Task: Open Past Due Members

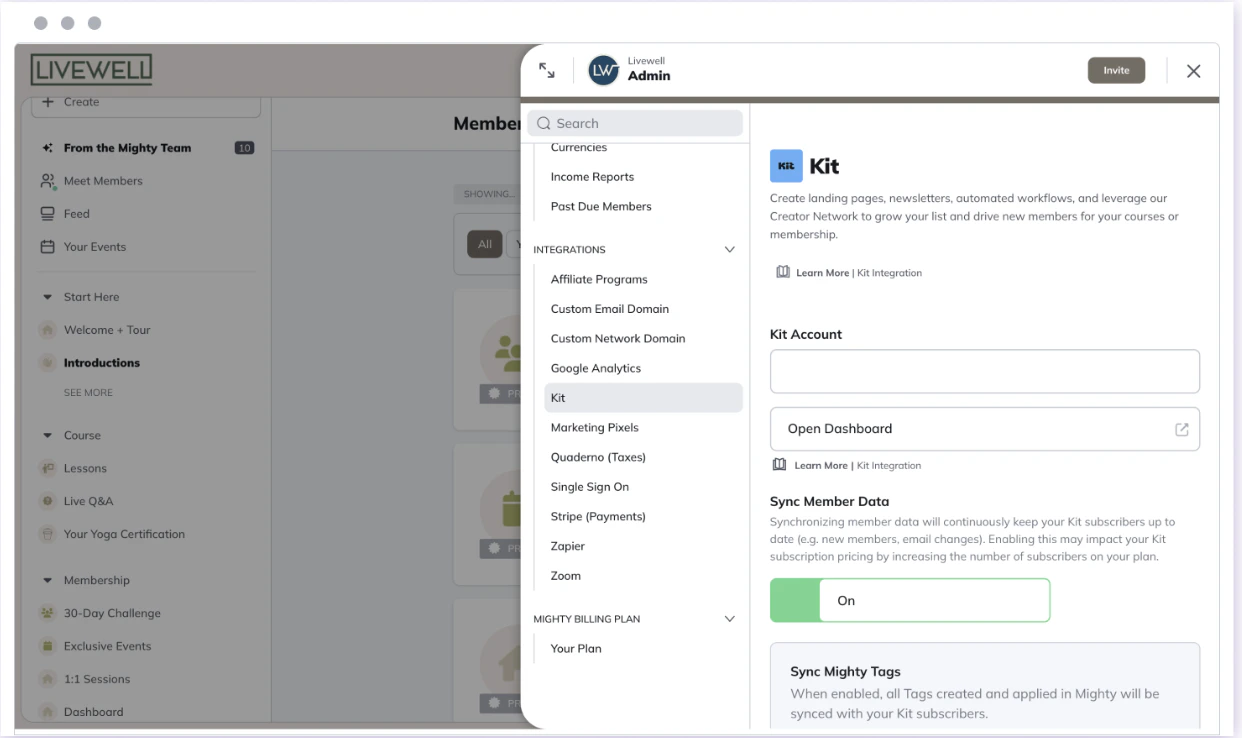Action: (x=601, y=206)
